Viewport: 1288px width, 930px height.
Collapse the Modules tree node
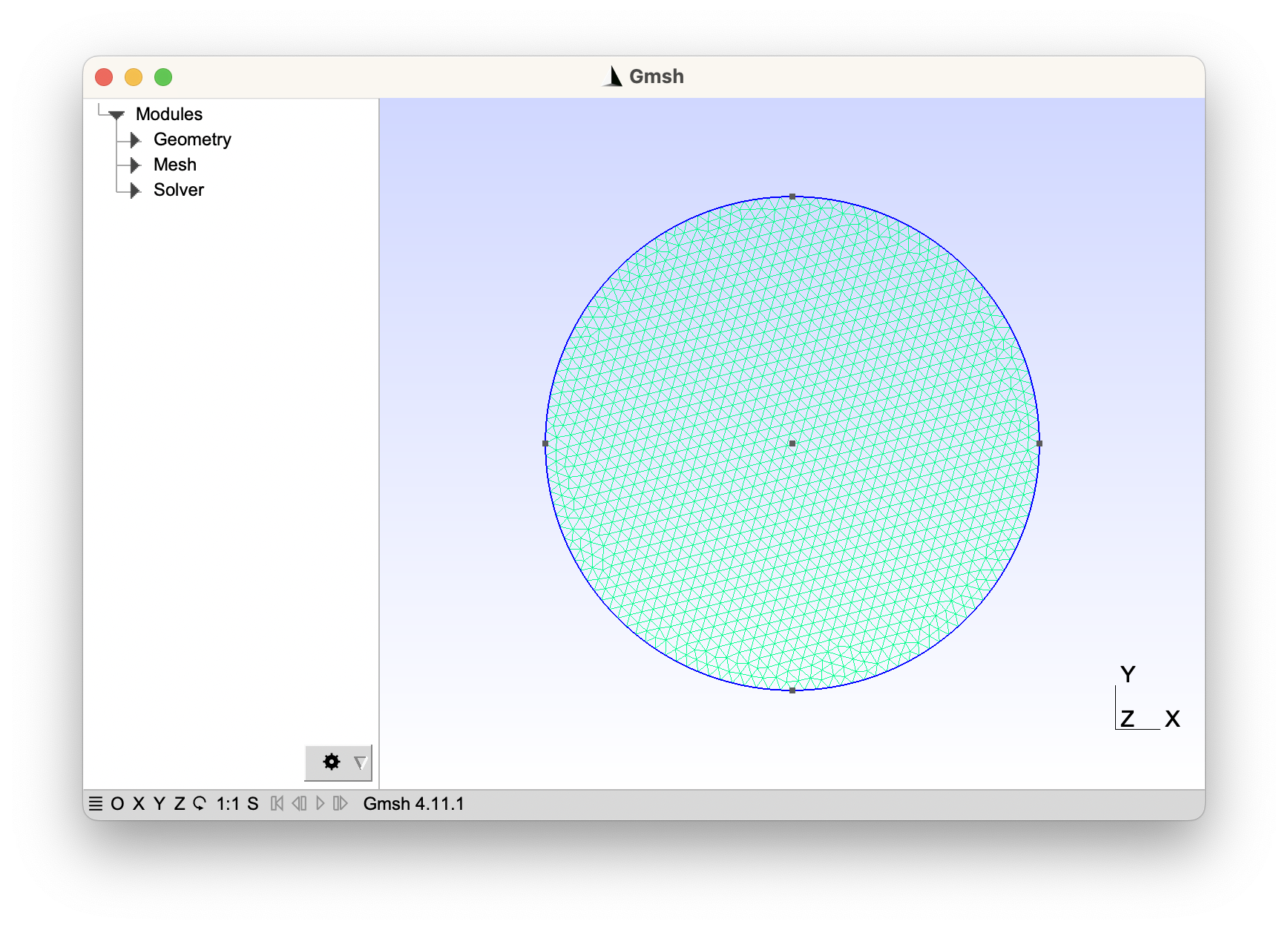116,115
